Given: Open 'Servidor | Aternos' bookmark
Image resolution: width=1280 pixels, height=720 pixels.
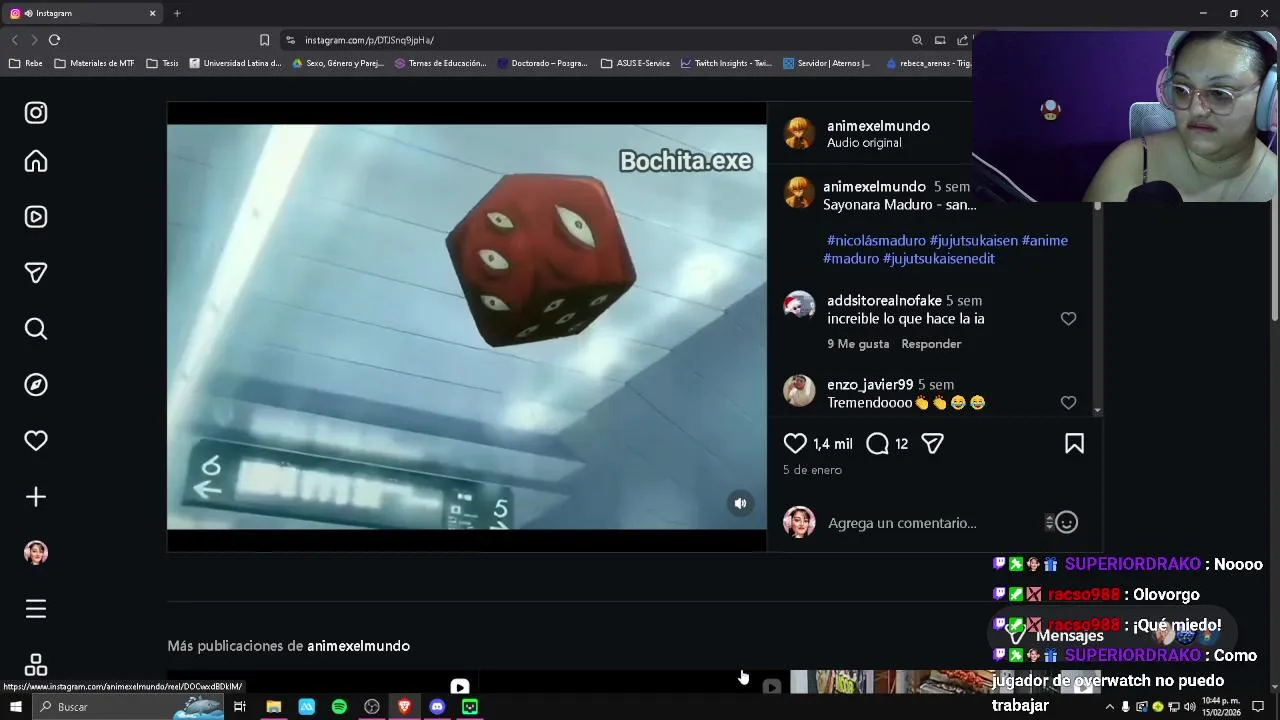Looking at the screenshot, I should 826,63.
